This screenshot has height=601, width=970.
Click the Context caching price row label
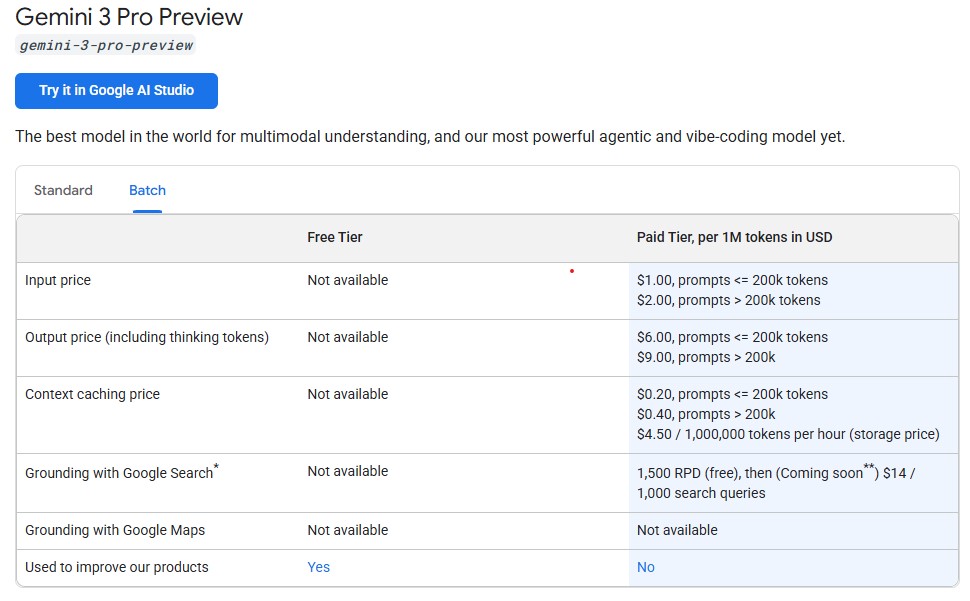[92, 394]
